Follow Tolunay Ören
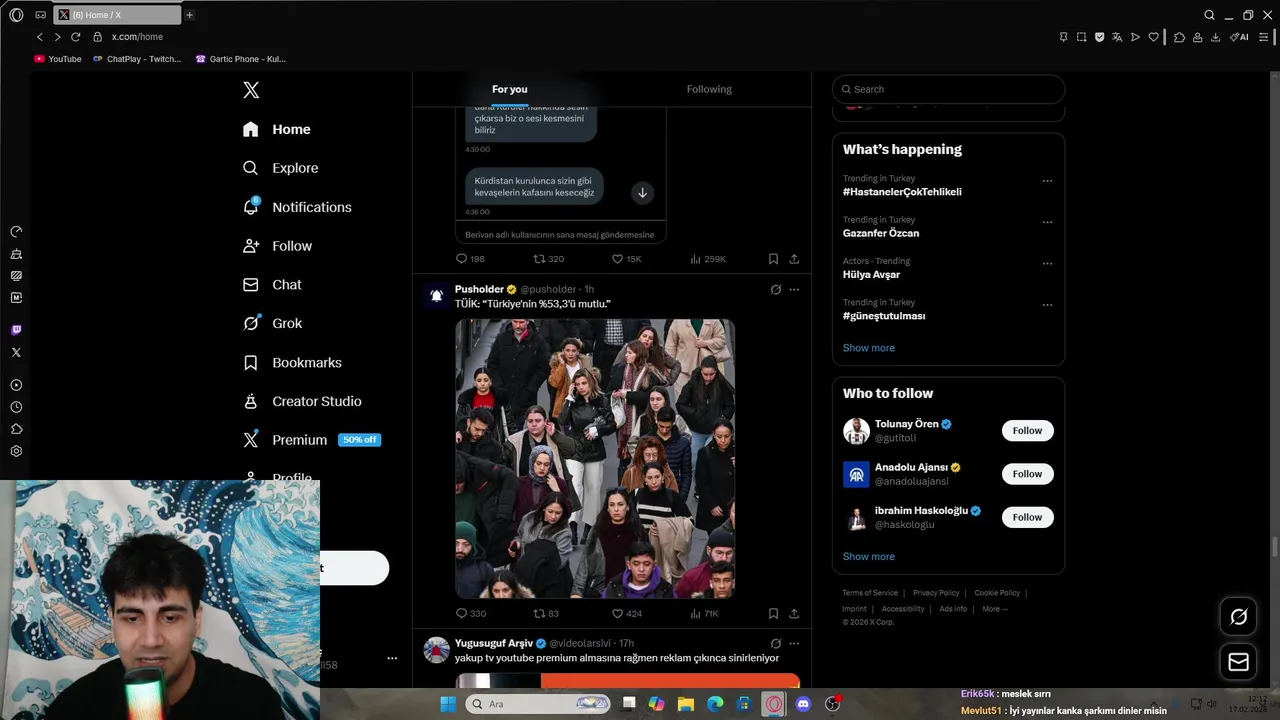The width and height of the screenshot is (1280, 720). pos(1027,431)
